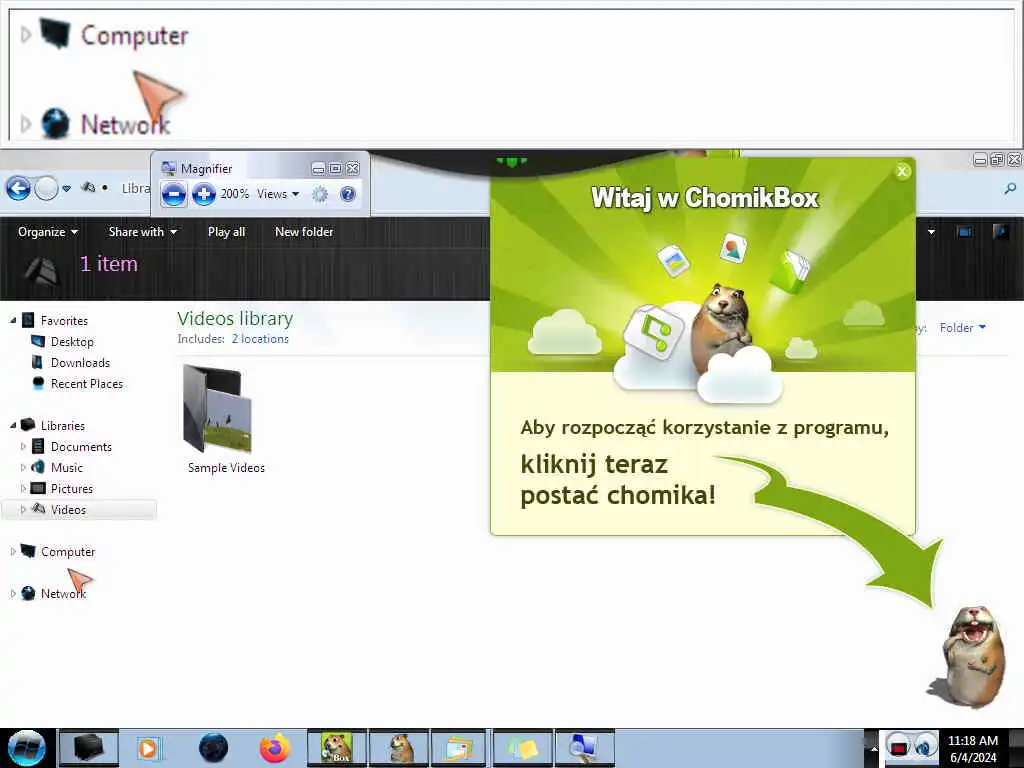
Task: Open the 2 locations link
Action: coord(260,339)
